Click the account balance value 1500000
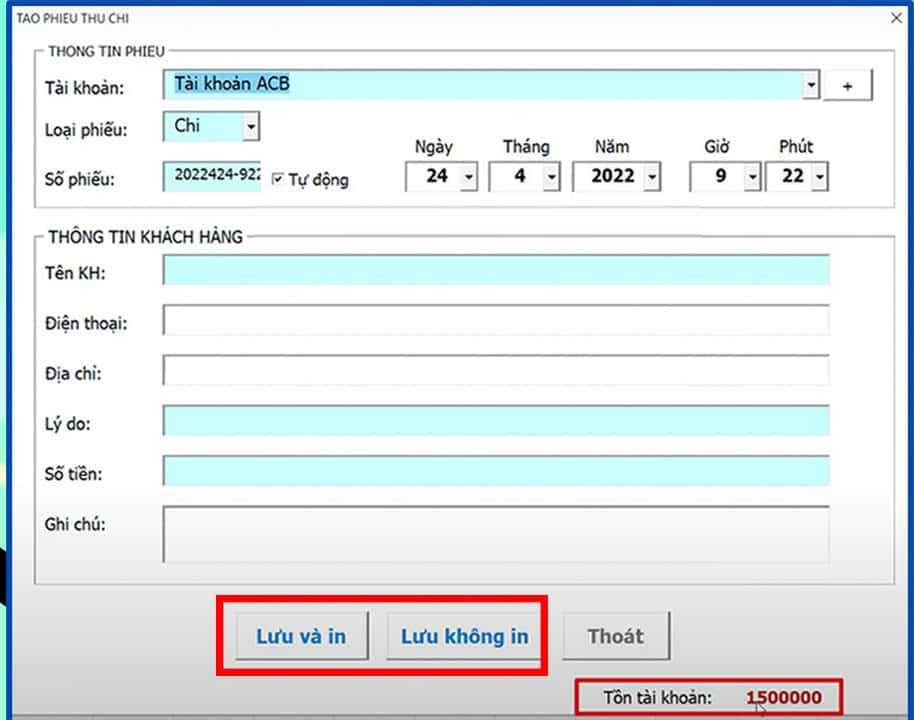914x720 pixels. 784,697
